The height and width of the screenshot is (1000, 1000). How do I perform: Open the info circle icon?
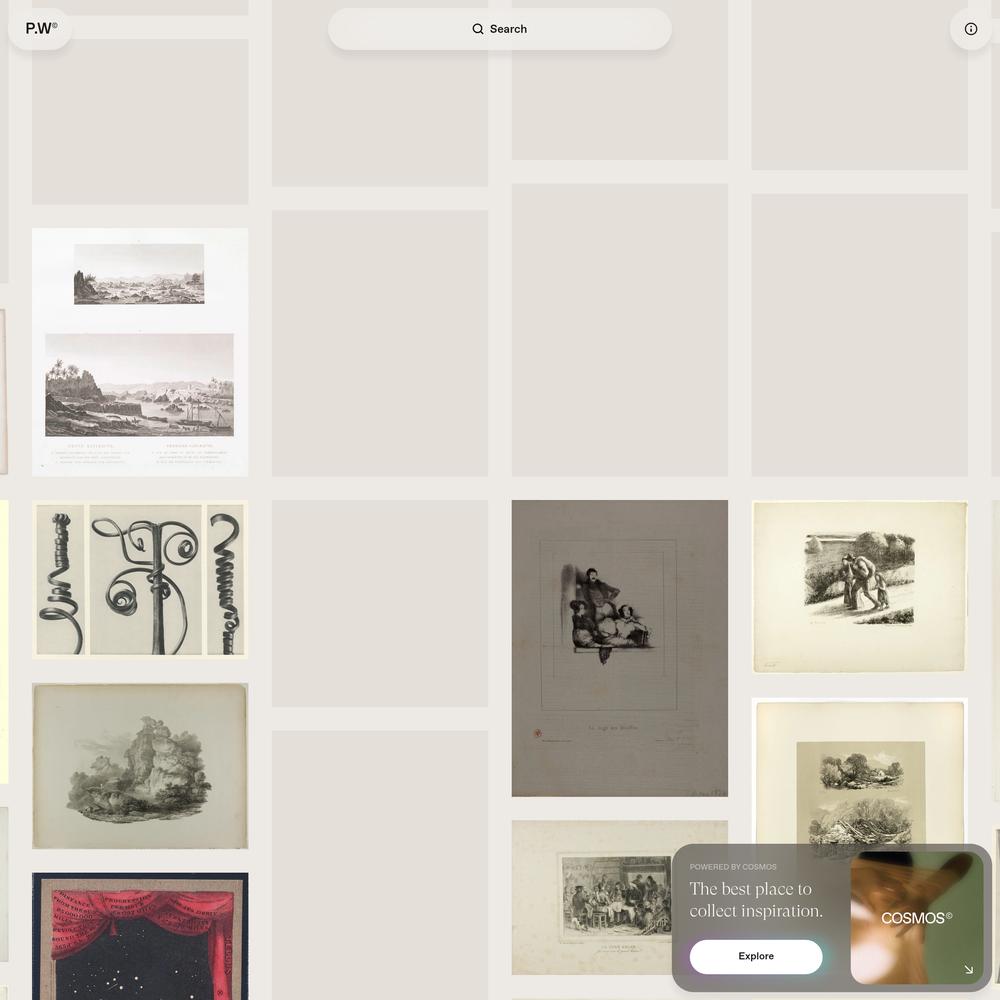[970, 29]
